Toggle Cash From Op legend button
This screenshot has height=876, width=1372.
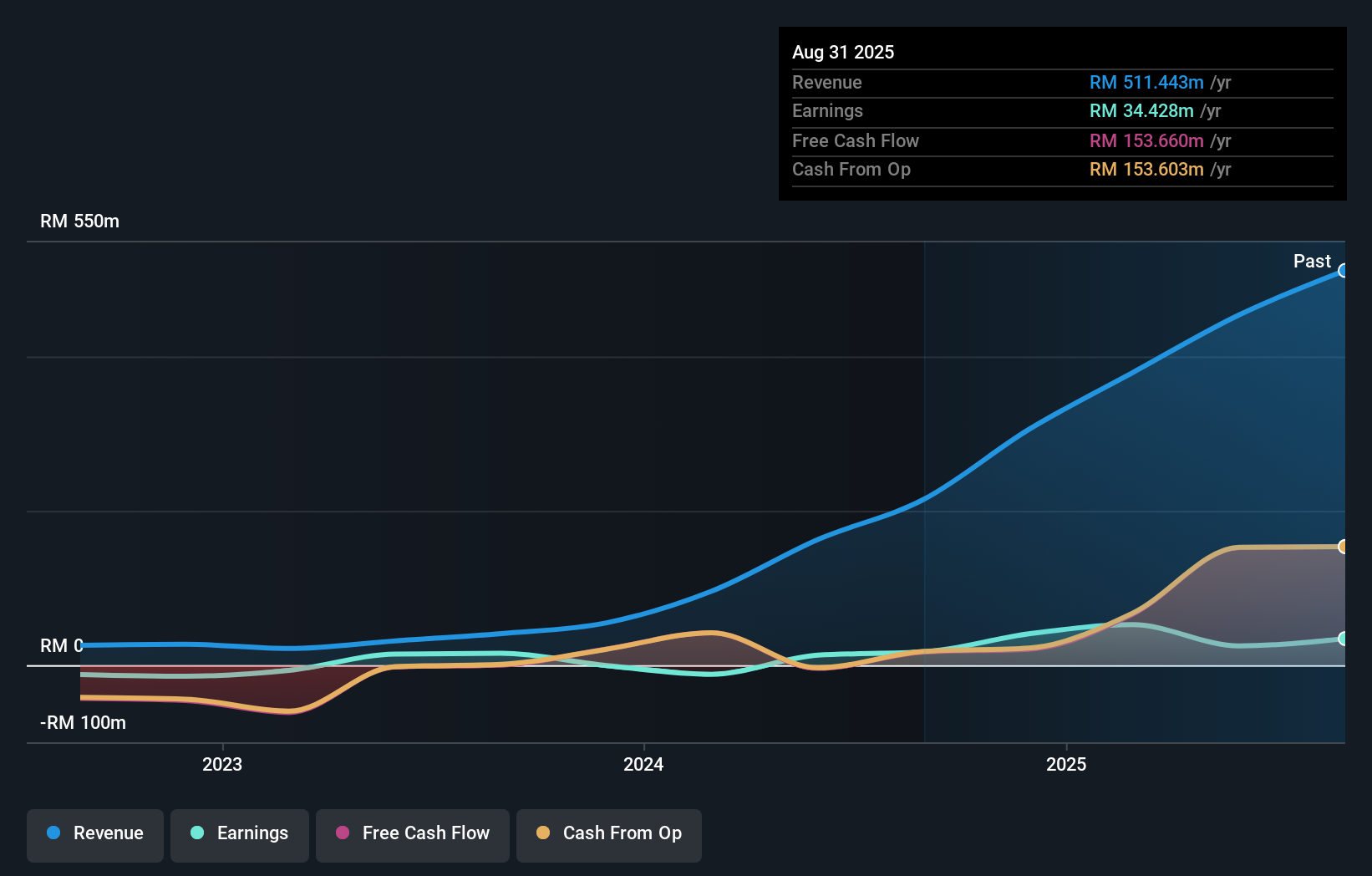(x=609, y=833)
